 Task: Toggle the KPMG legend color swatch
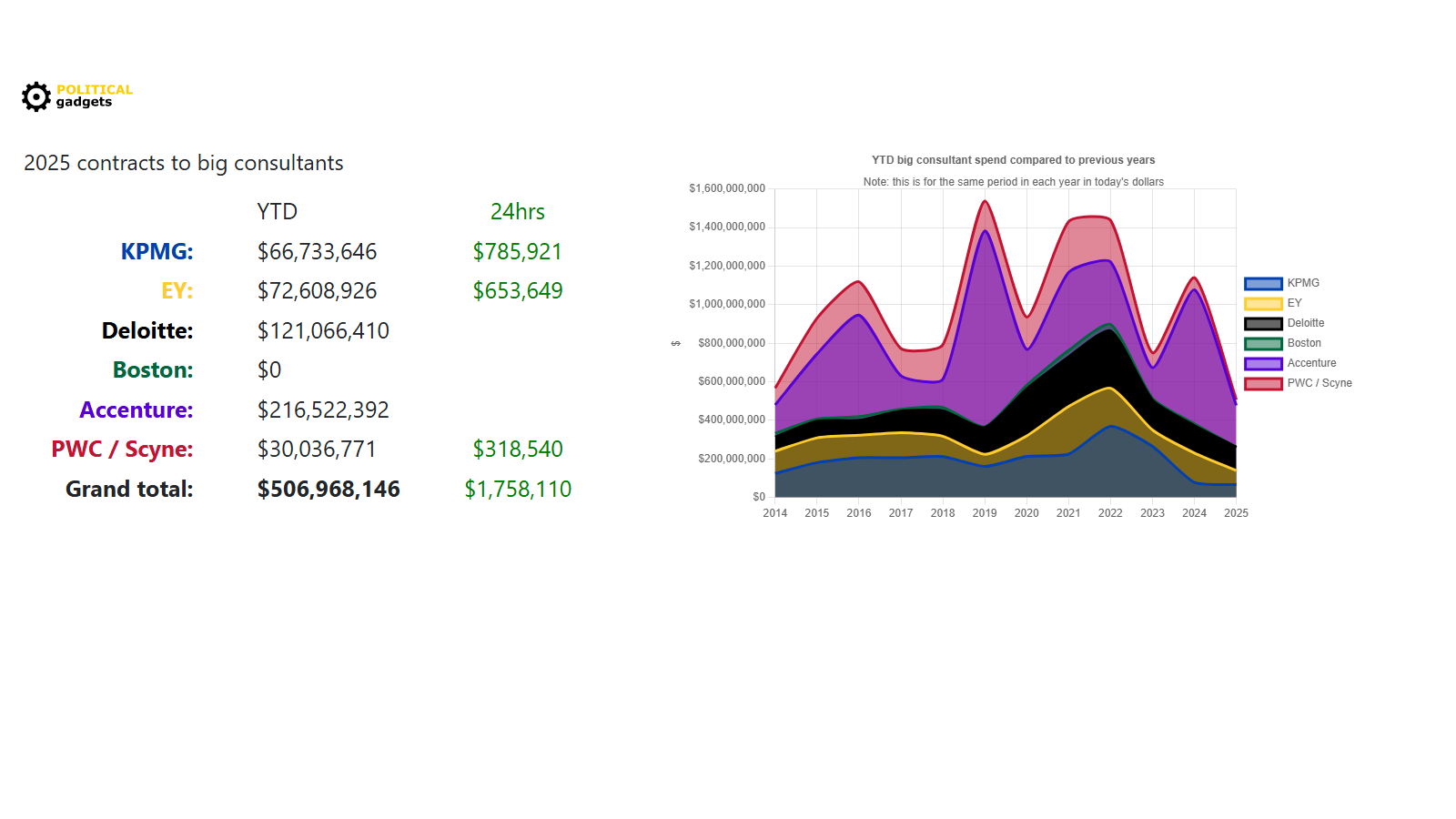click(x=1263, y=284)
